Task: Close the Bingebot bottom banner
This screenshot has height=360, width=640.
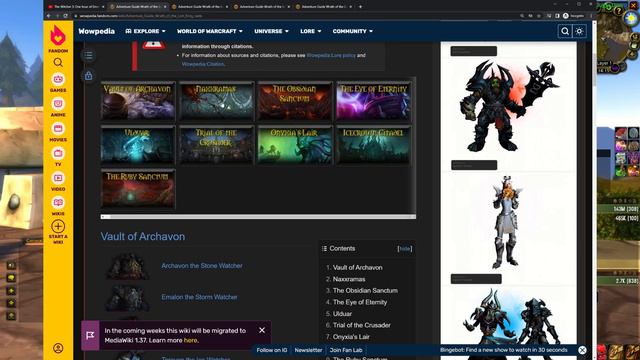Action: 582,350
